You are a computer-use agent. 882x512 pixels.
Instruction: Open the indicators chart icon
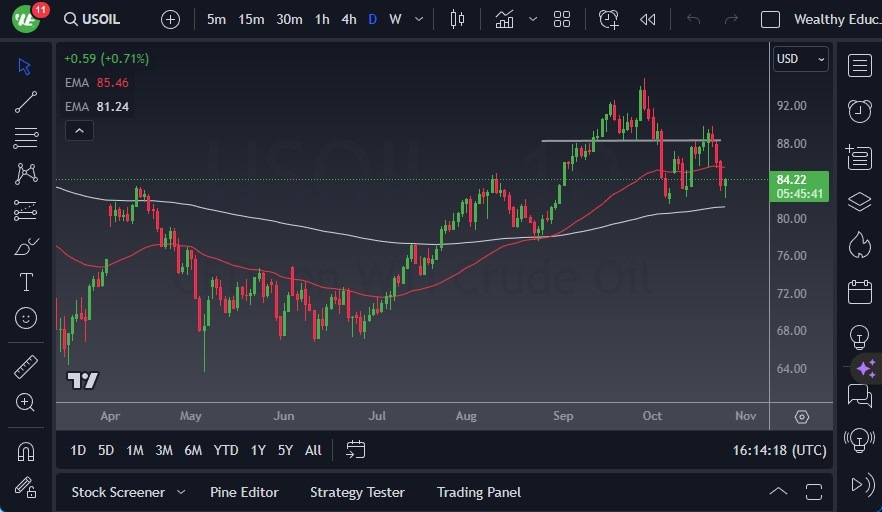tap(504, 19)
